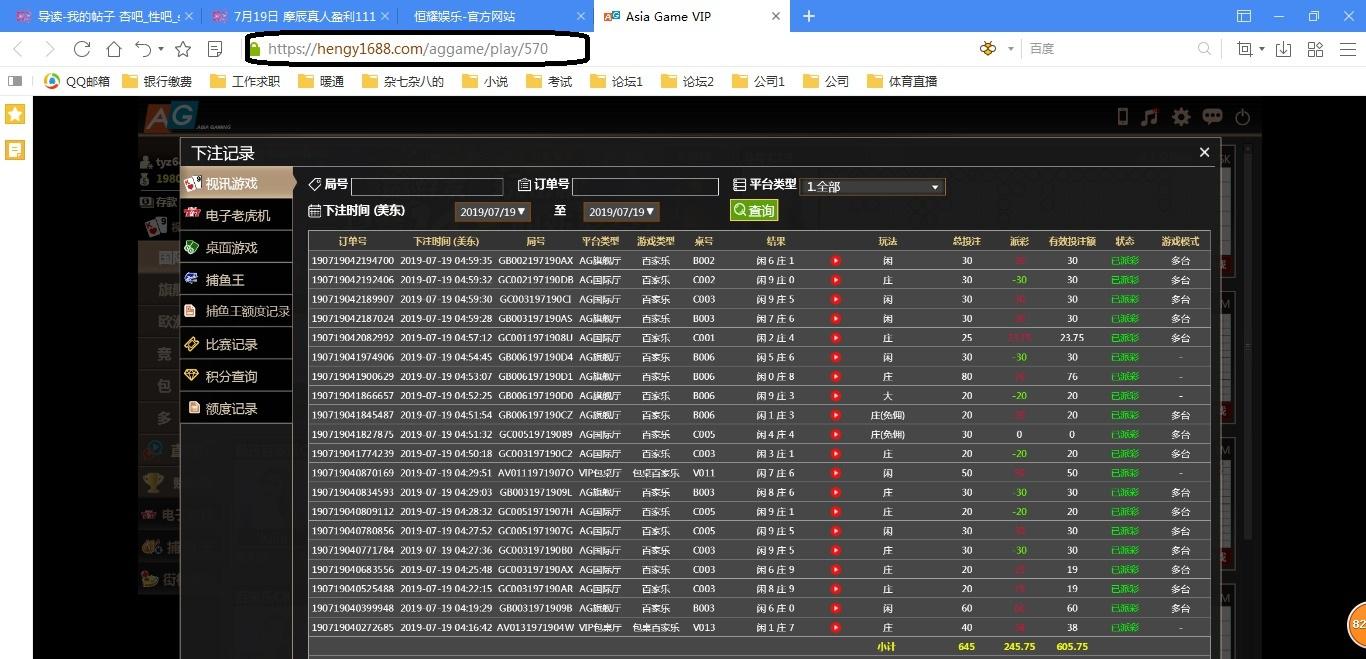The image size is (1366, 659).
Task: Open QQ邮箱 bookmark
Action: click(77, 82)
